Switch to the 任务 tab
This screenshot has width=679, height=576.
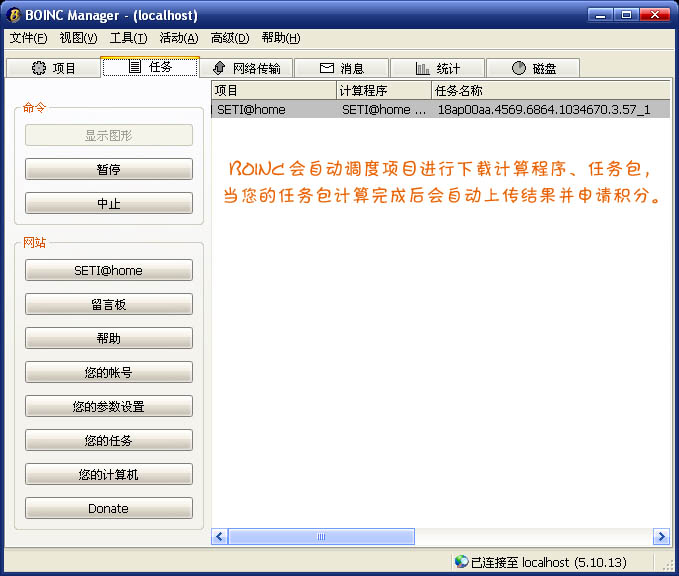[150, 67]
